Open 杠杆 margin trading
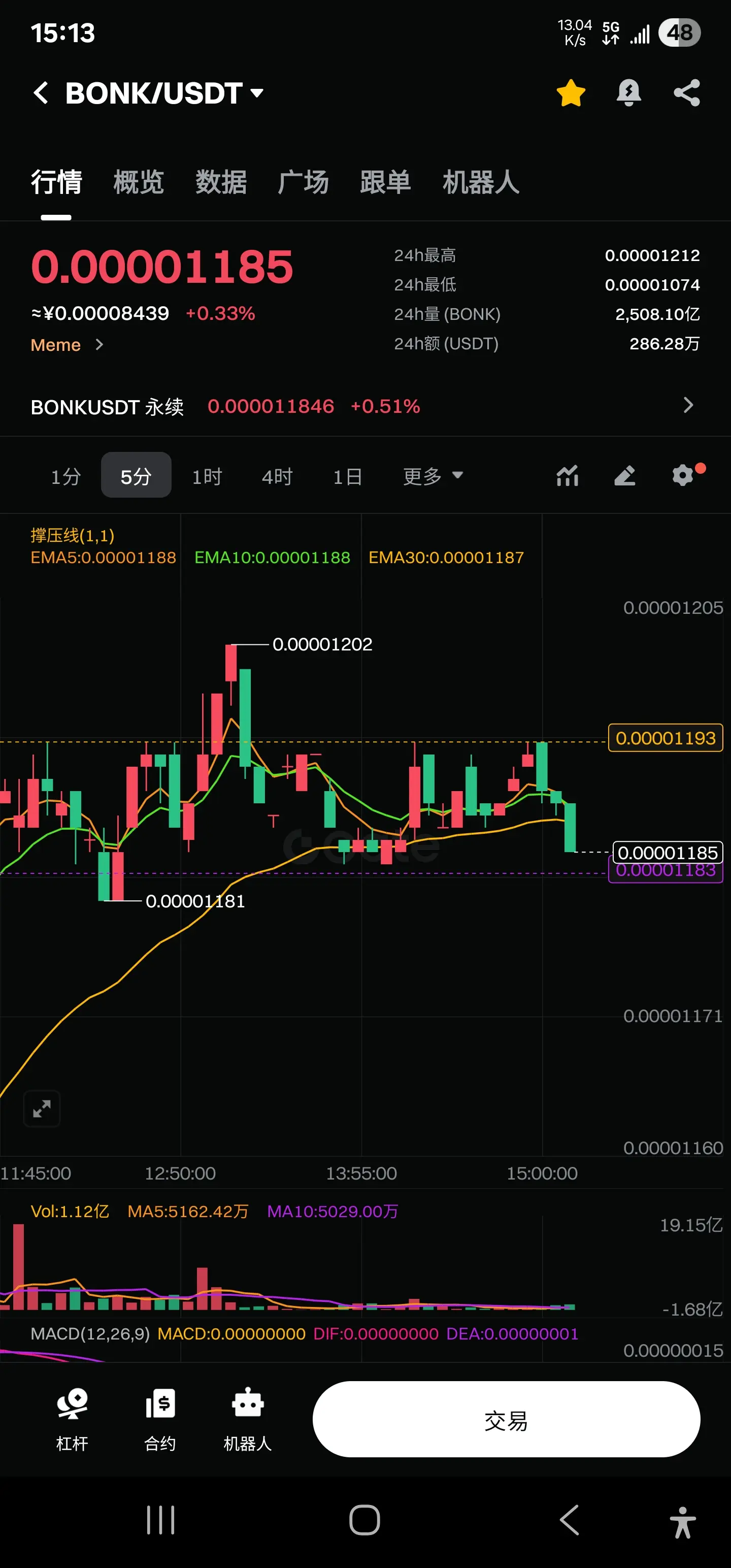731x1568 pixels. point(73,1420)
